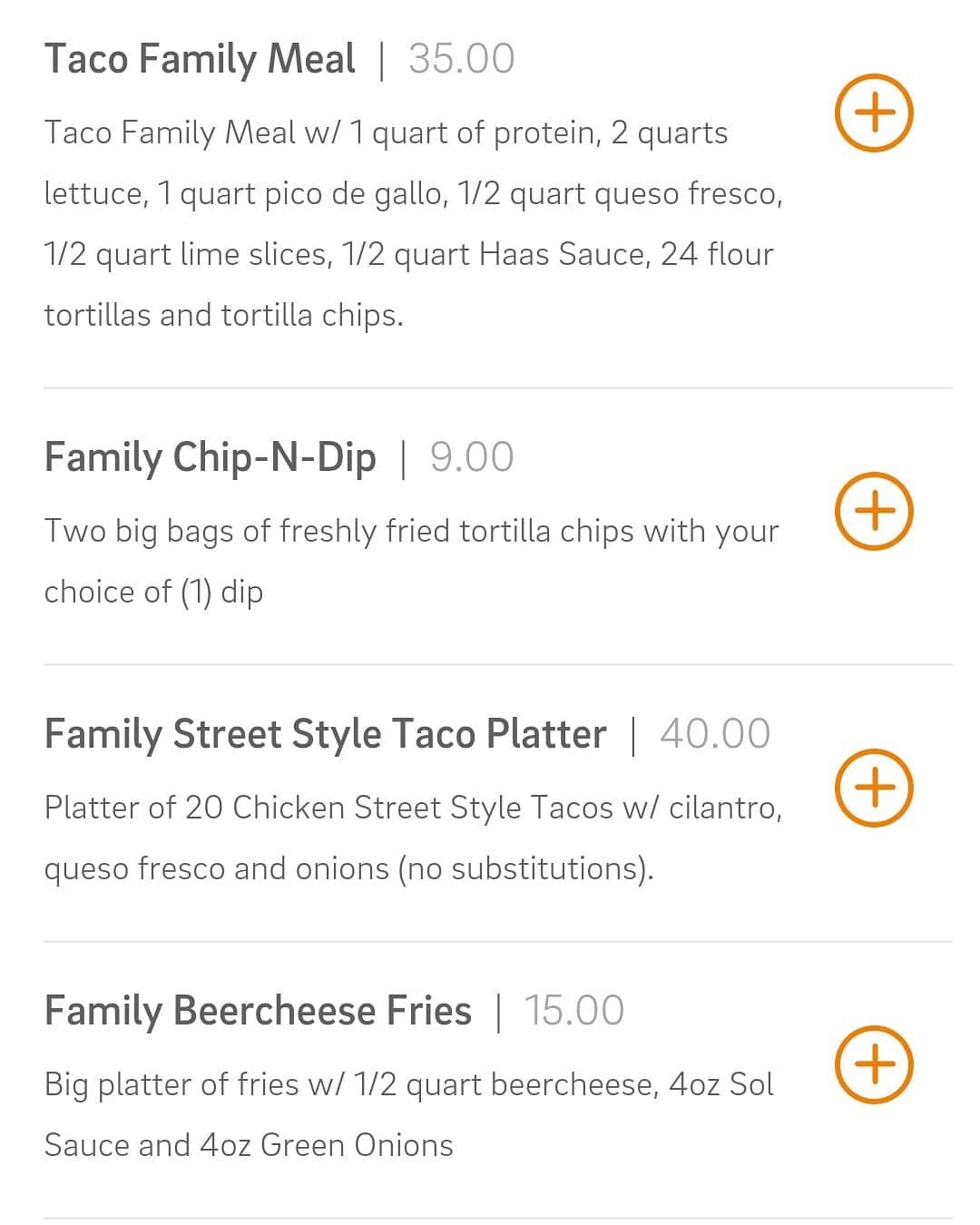Click the Taco Family Meal description text

[413, 224]
